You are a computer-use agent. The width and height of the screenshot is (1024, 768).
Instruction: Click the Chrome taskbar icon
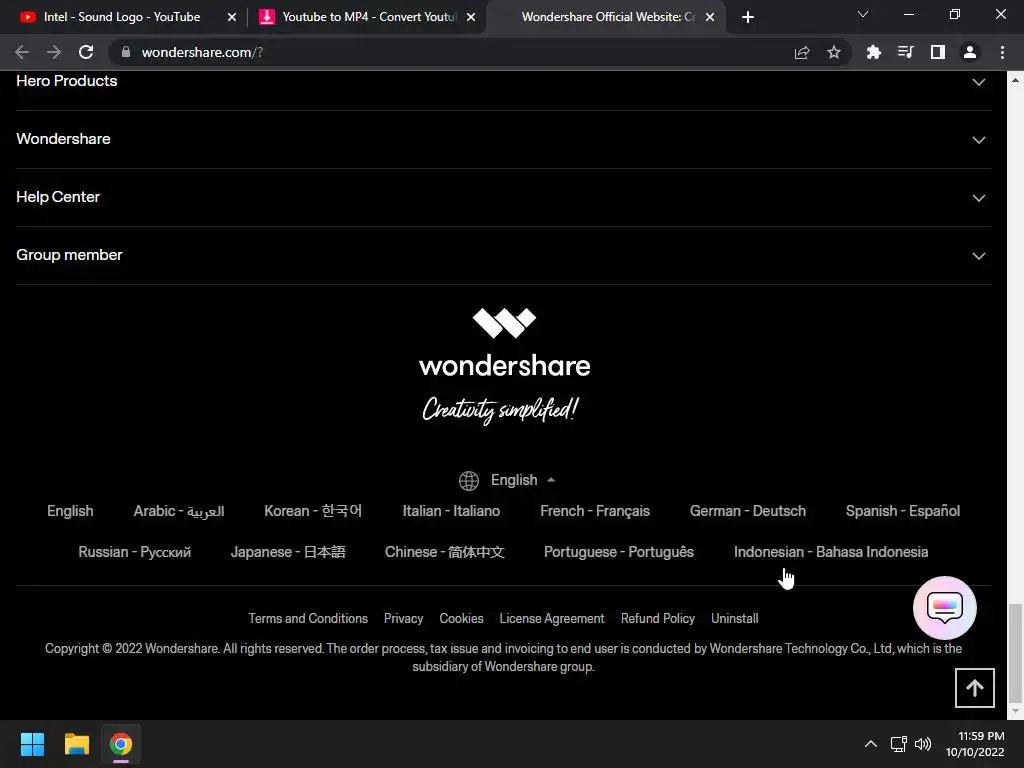pos(121,744)
